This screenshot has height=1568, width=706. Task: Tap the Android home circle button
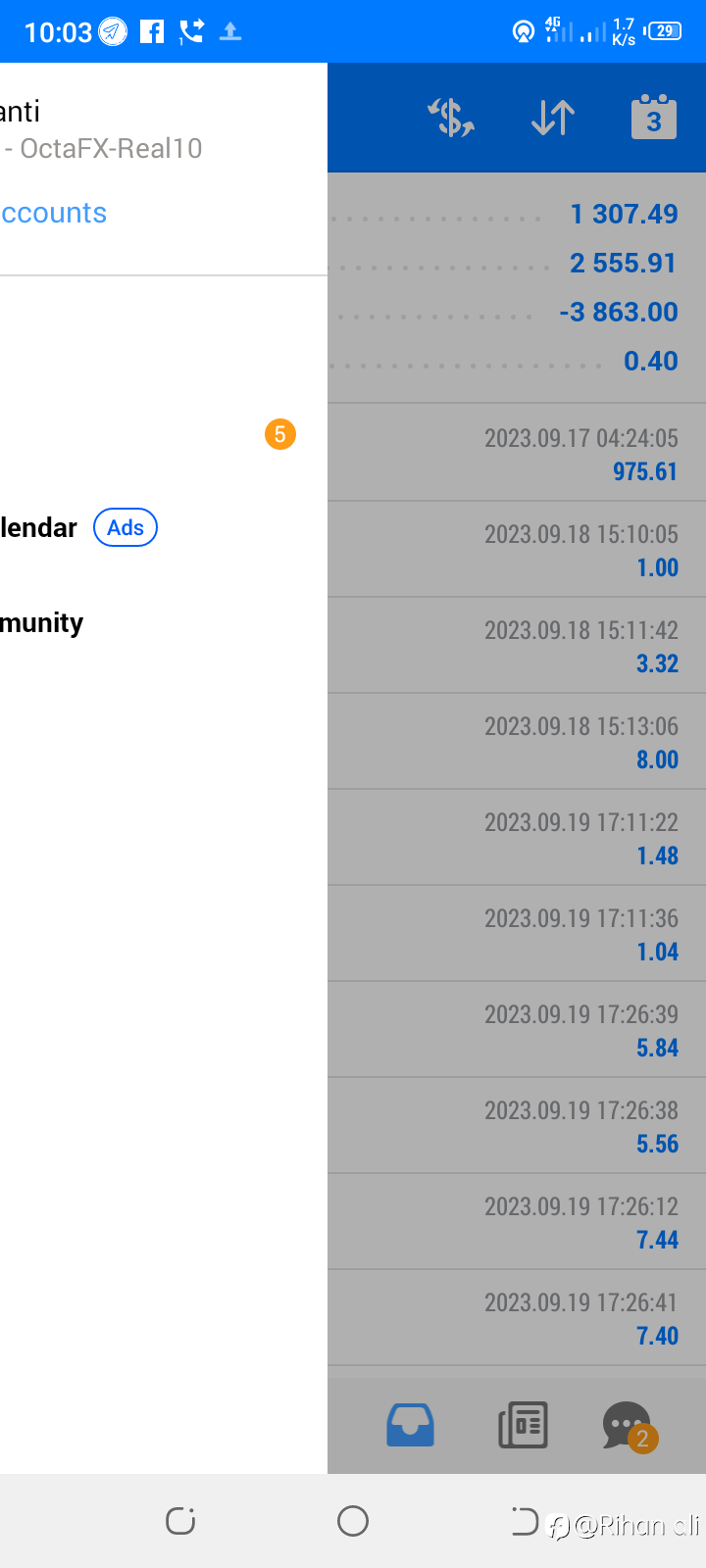pos(353,1521)
